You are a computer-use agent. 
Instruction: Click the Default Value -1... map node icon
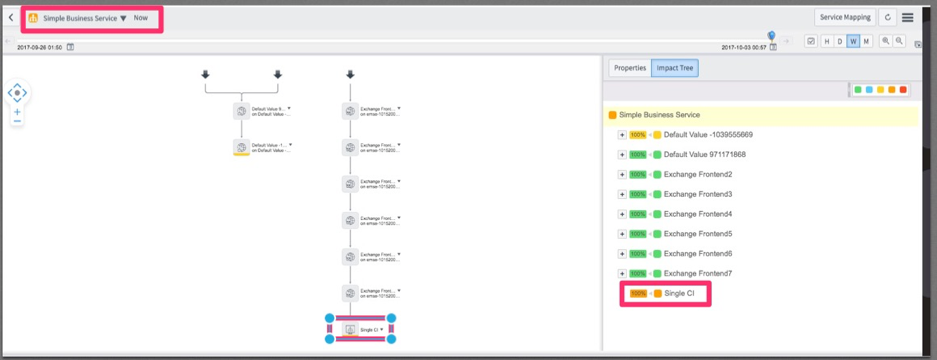pos(241,147)
